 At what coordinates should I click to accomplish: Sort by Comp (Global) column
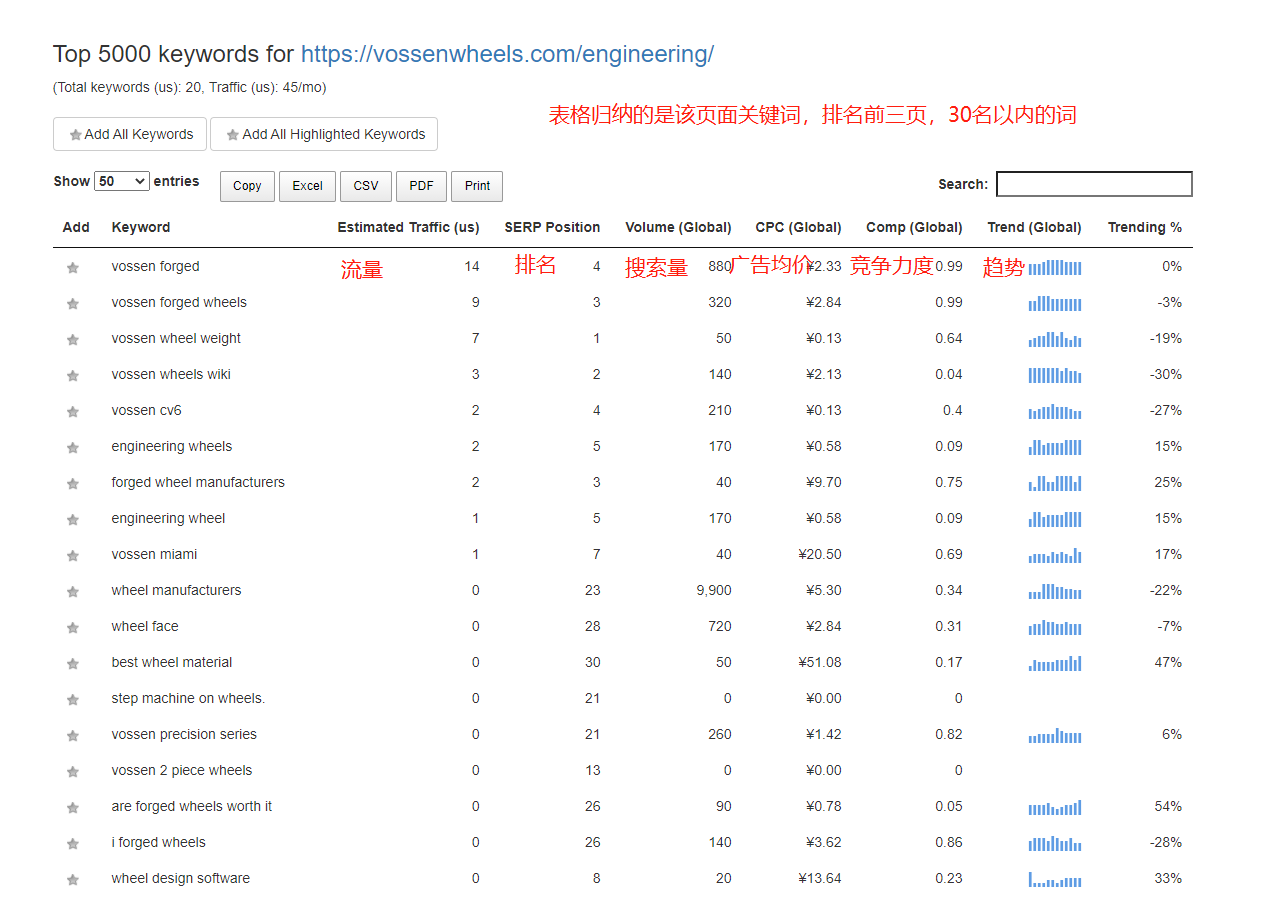pyautogui.click(x=914, y=227)
